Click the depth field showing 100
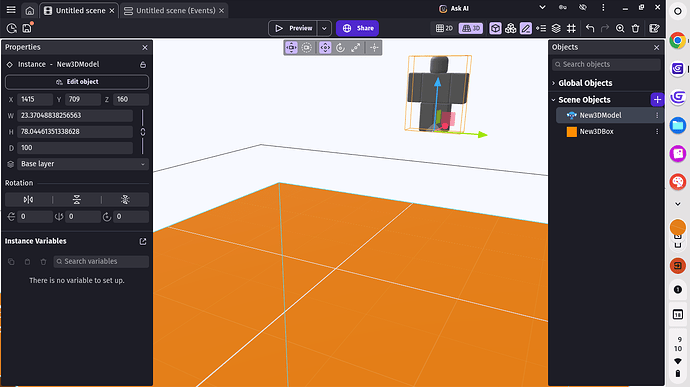The image size is (690, 387). pyautogui.click(x=75, y=148)
